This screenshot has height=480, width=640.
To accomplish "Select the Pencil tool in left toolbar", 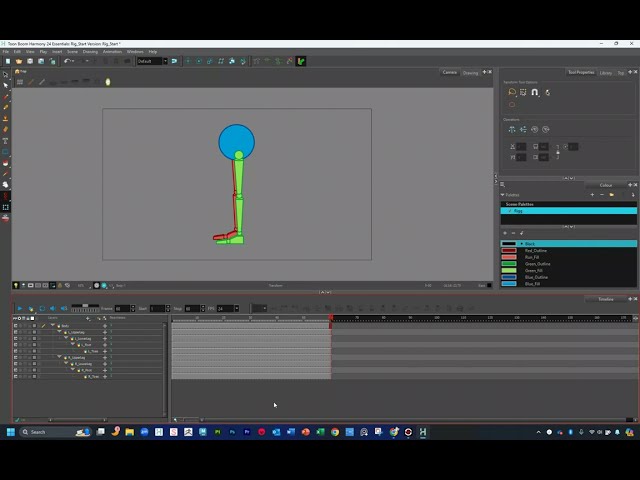I will pos(5,107).
